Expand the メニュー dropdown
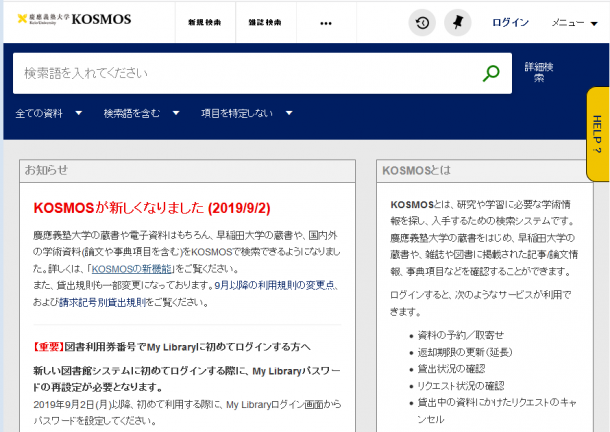This screenshot has width=610, height=432. (x=574, y=23)
